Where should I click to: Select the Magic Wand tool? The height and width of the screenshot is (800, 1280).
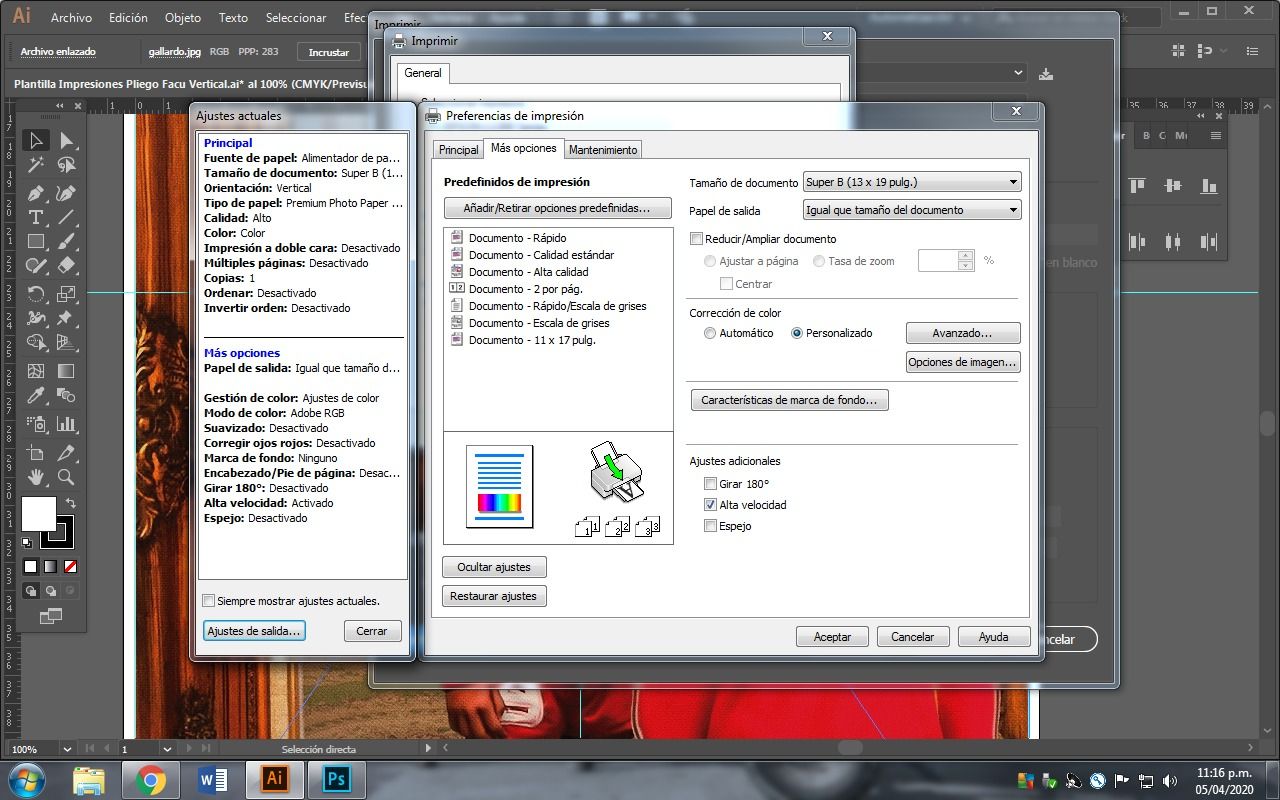click(x=36, y=166)
